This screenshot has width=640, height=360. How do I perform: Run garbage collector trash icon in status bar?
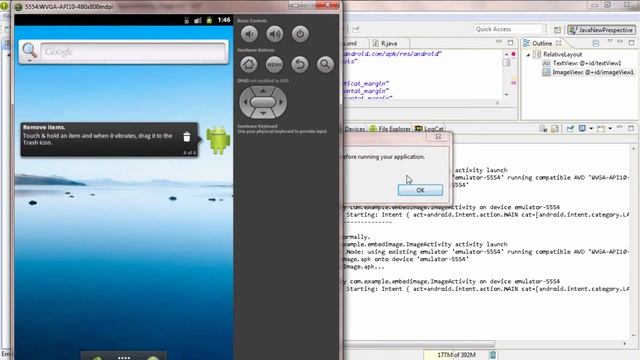pos(493,355)
